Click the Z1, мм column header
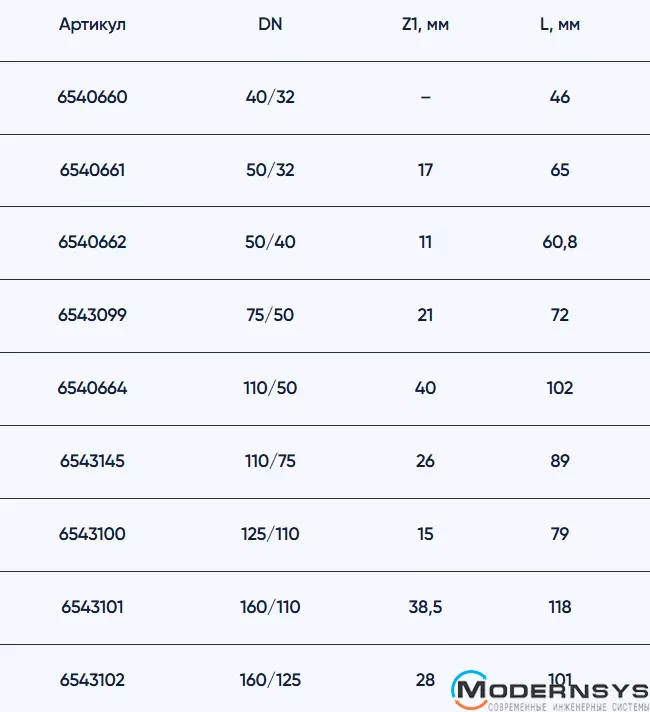Viewport: 650px width, 712px height. coord(425,25)
